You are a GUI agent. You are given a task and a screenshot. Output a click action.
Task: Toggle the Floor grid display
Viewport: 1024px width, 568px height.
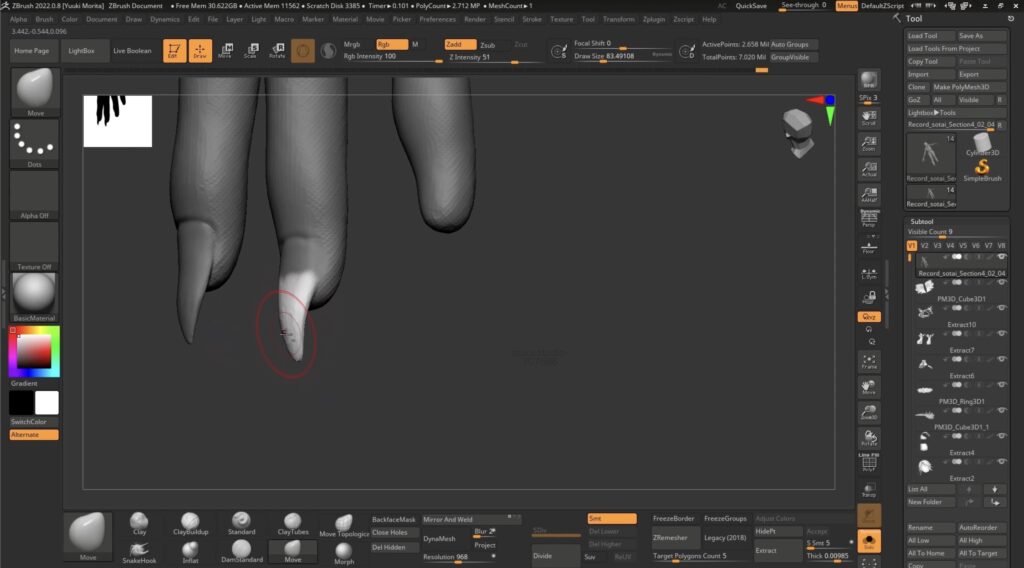[869, 246]
